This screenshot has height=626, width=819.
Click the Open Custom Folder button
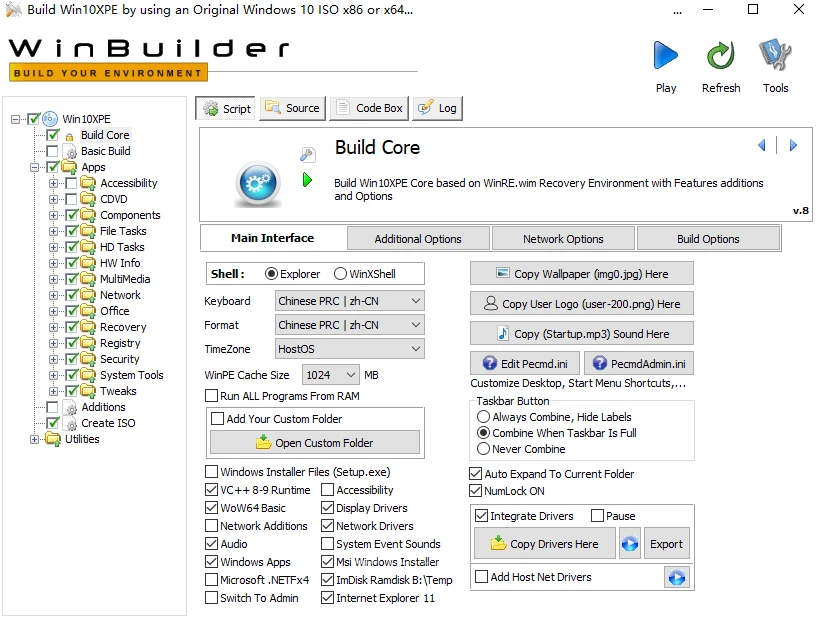[315, 443]
